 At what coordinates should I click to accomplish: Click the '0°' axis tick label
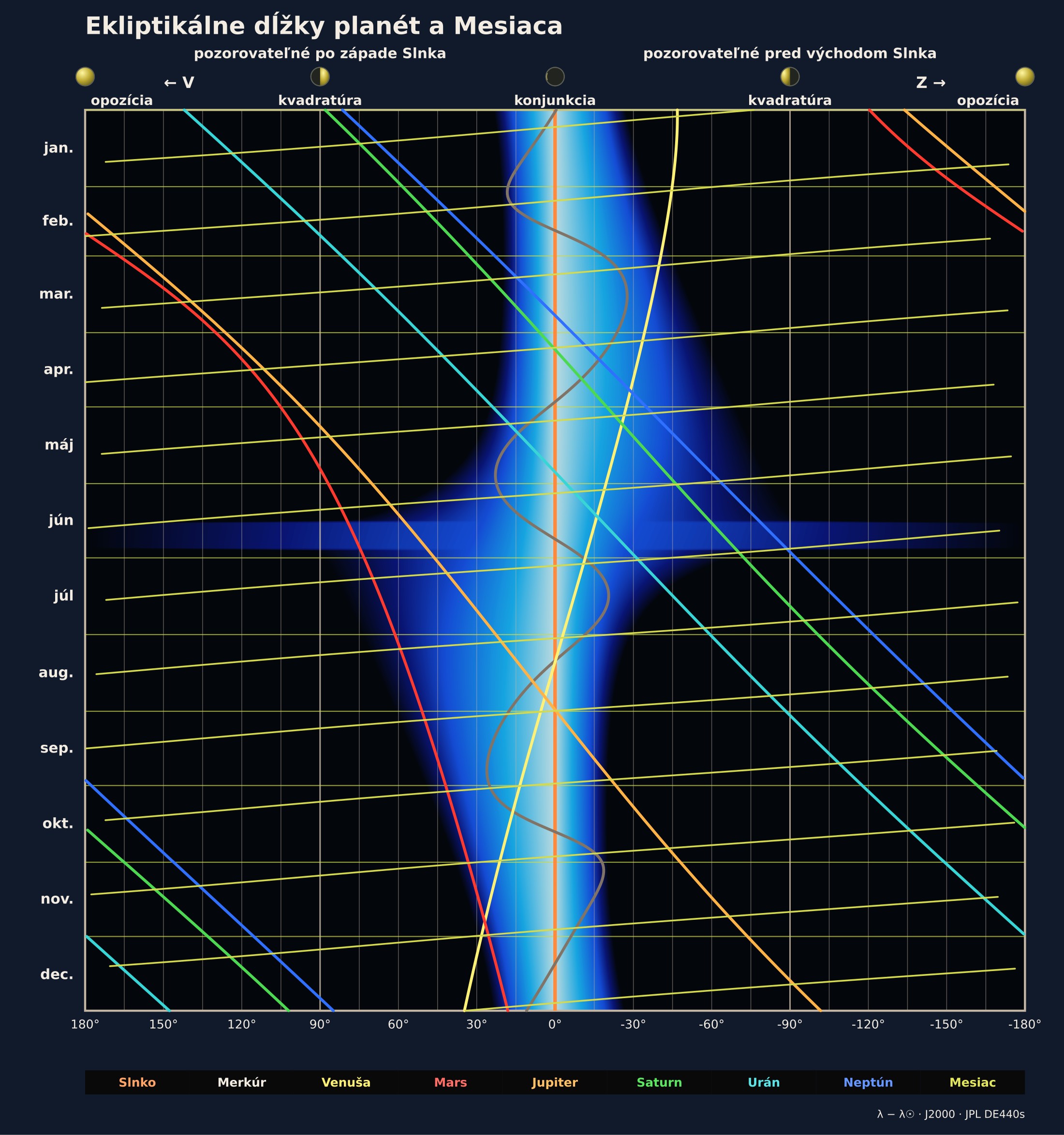[555, 1024]
